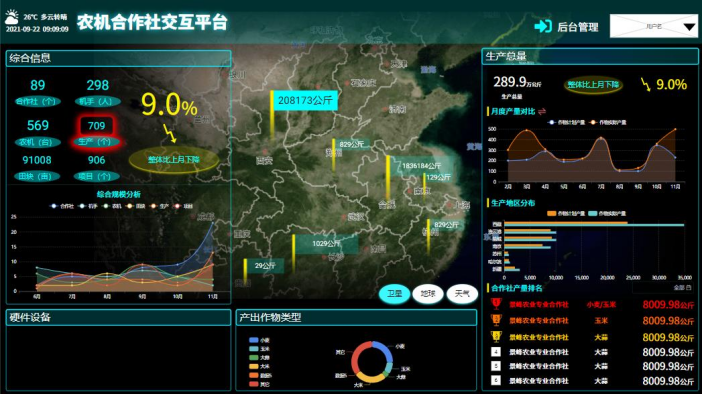Toggle the blue 小麦 legend in crop chart
702x394 pixels.
[259, 340]
